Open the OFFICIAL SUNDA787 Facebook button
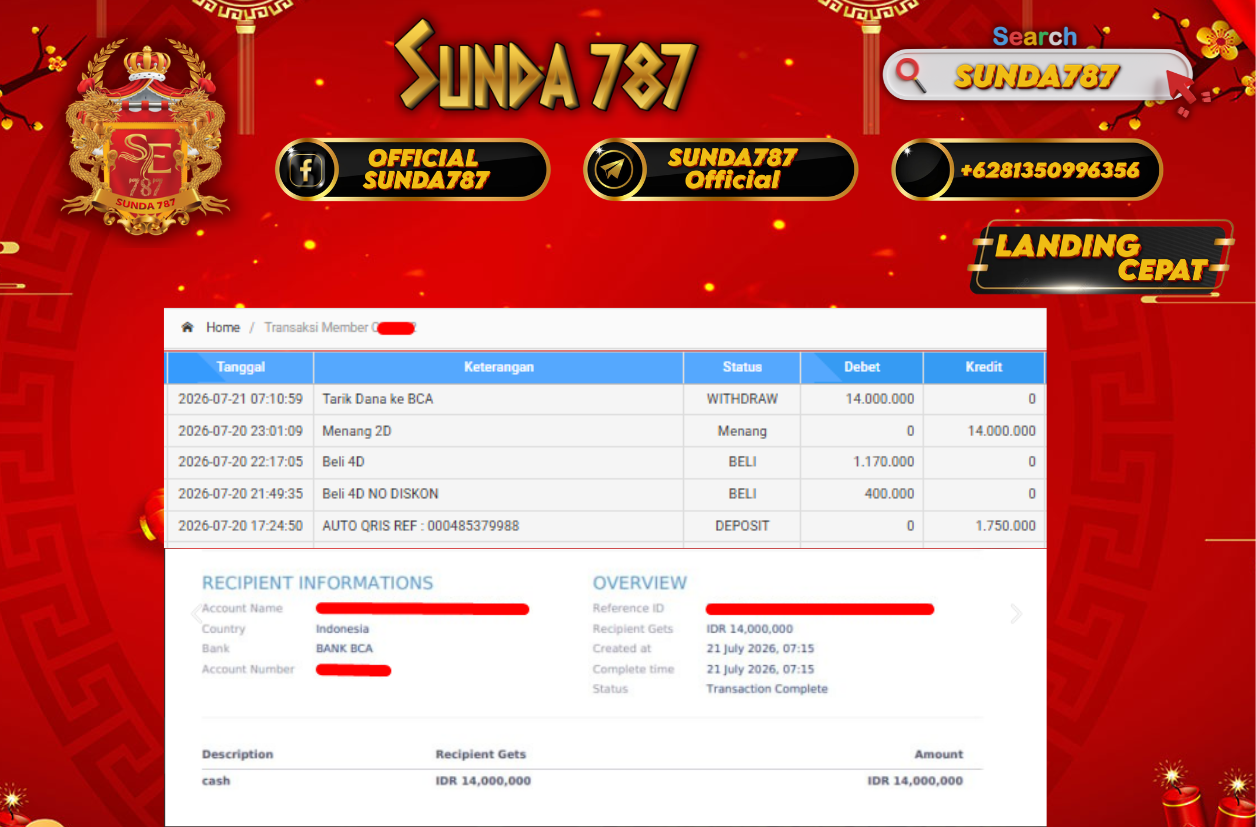 (x=413, y=170)
